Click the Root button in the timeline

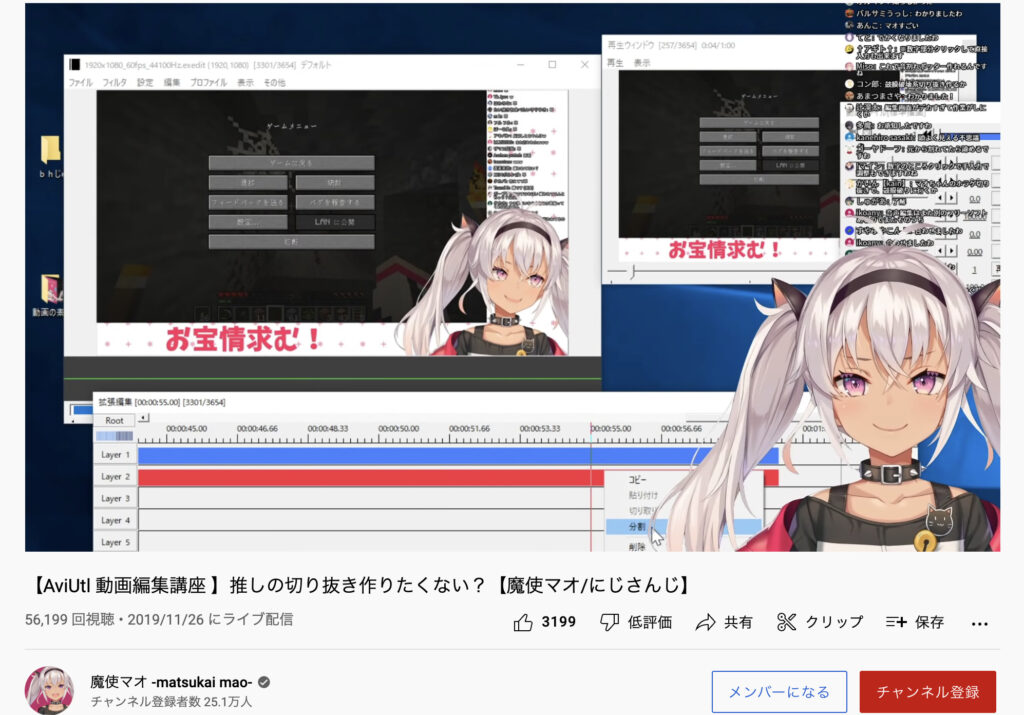(x=114, y=421)
